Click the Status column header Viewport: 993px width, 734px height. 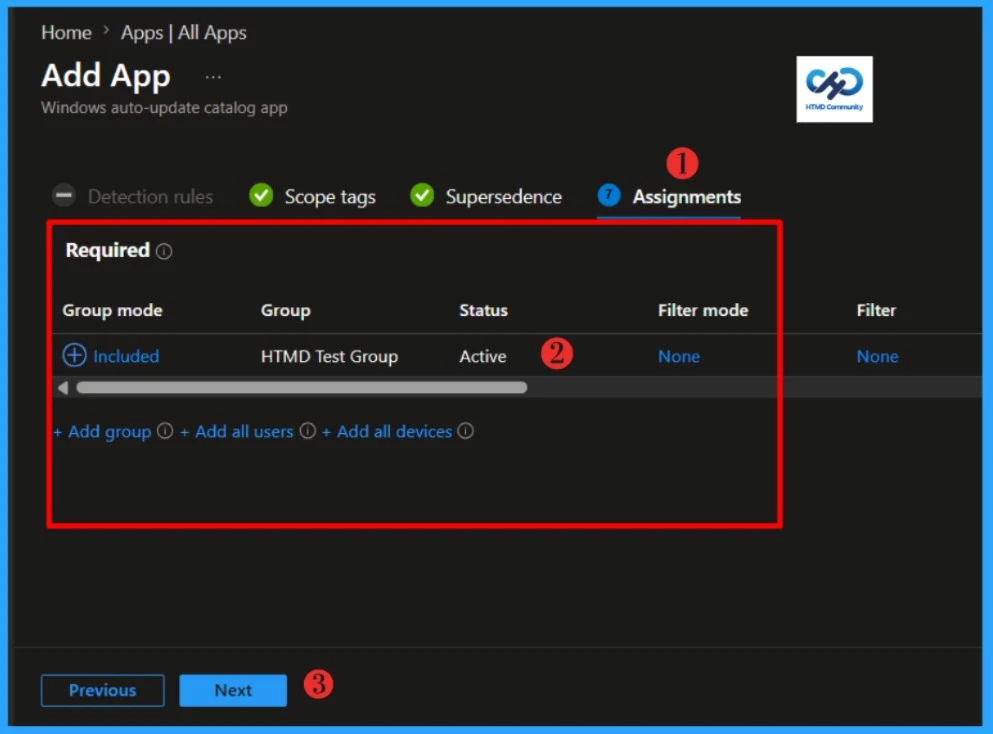[x=483, y=310]
